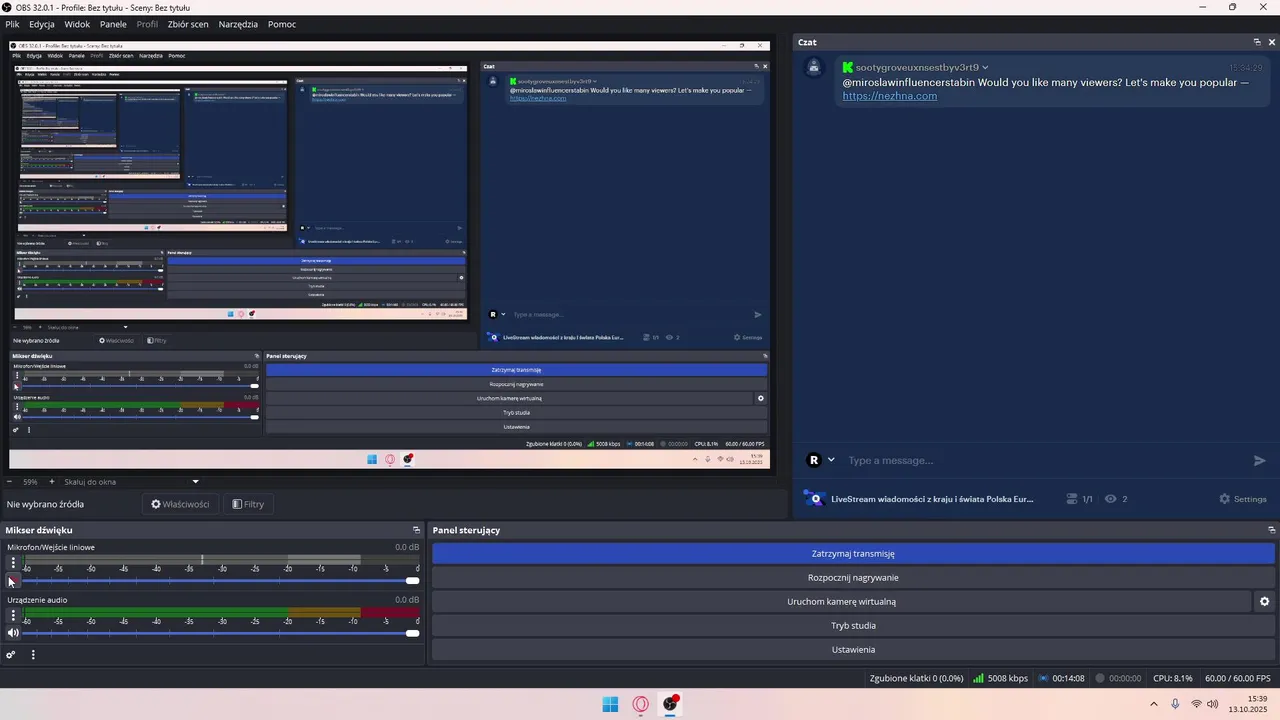The height and width of the screenshot is (720, 1280).
Task: Toggle Tryb studia mode
Action: pos(853,625)
